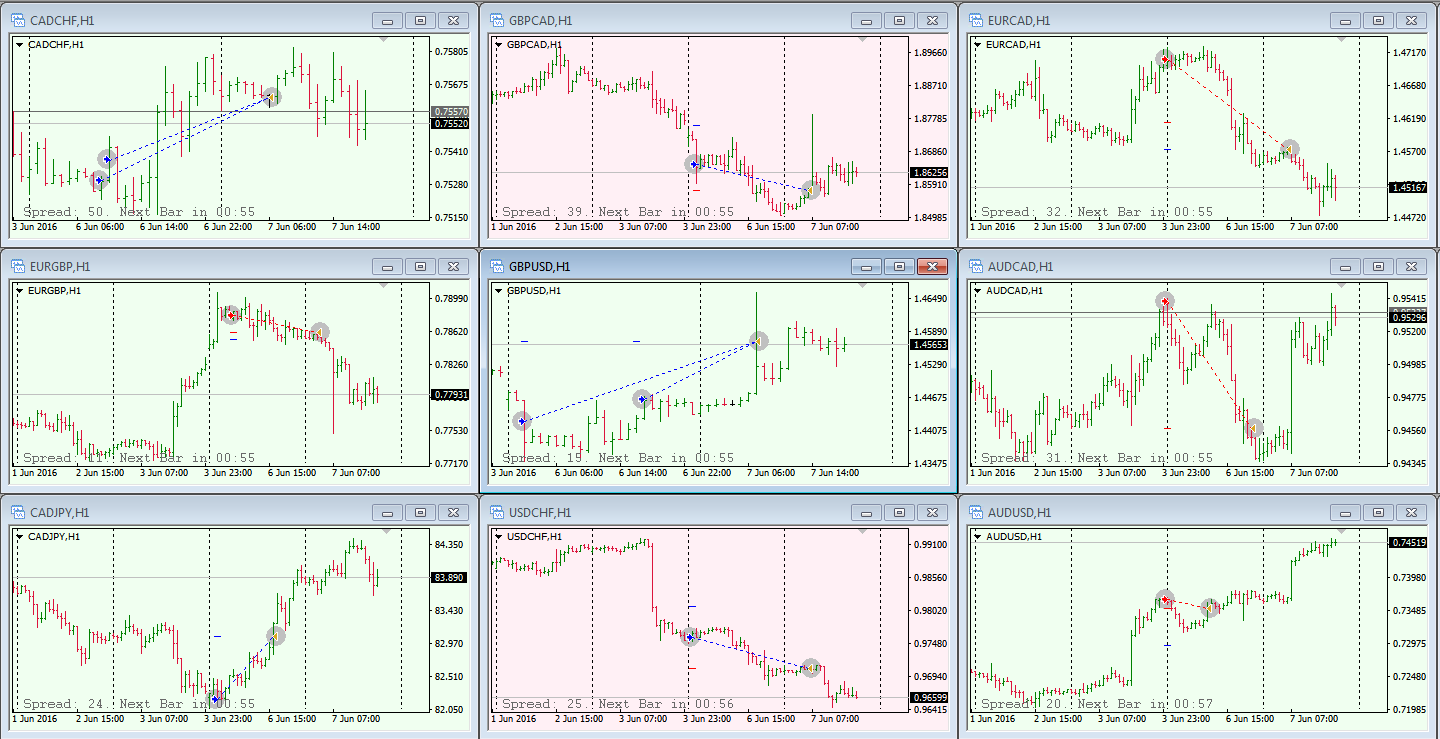Open the AUDCAD,H1 chart label arrow
This screenshot has width=1440, height=739.
point(978,290)
